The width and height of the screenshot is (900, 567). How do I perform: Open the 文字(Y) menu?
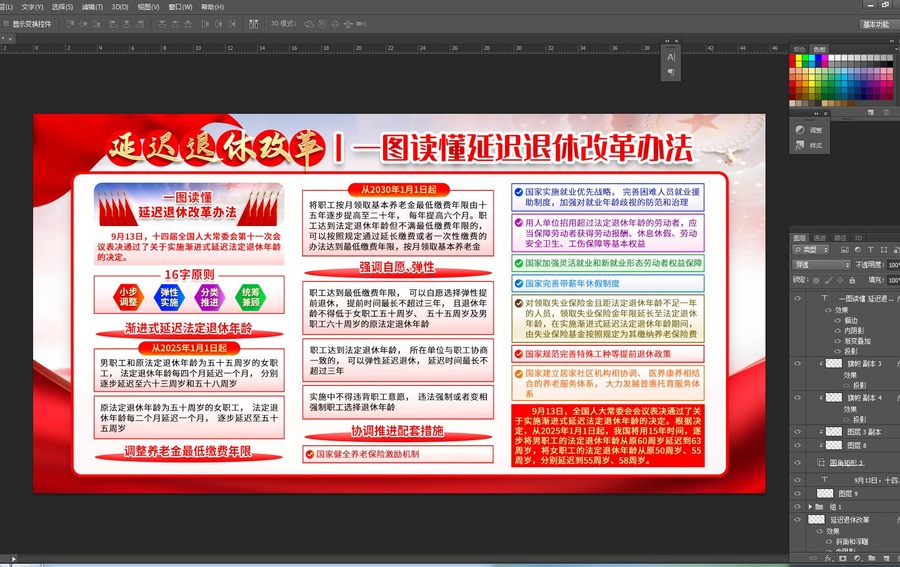32,7
